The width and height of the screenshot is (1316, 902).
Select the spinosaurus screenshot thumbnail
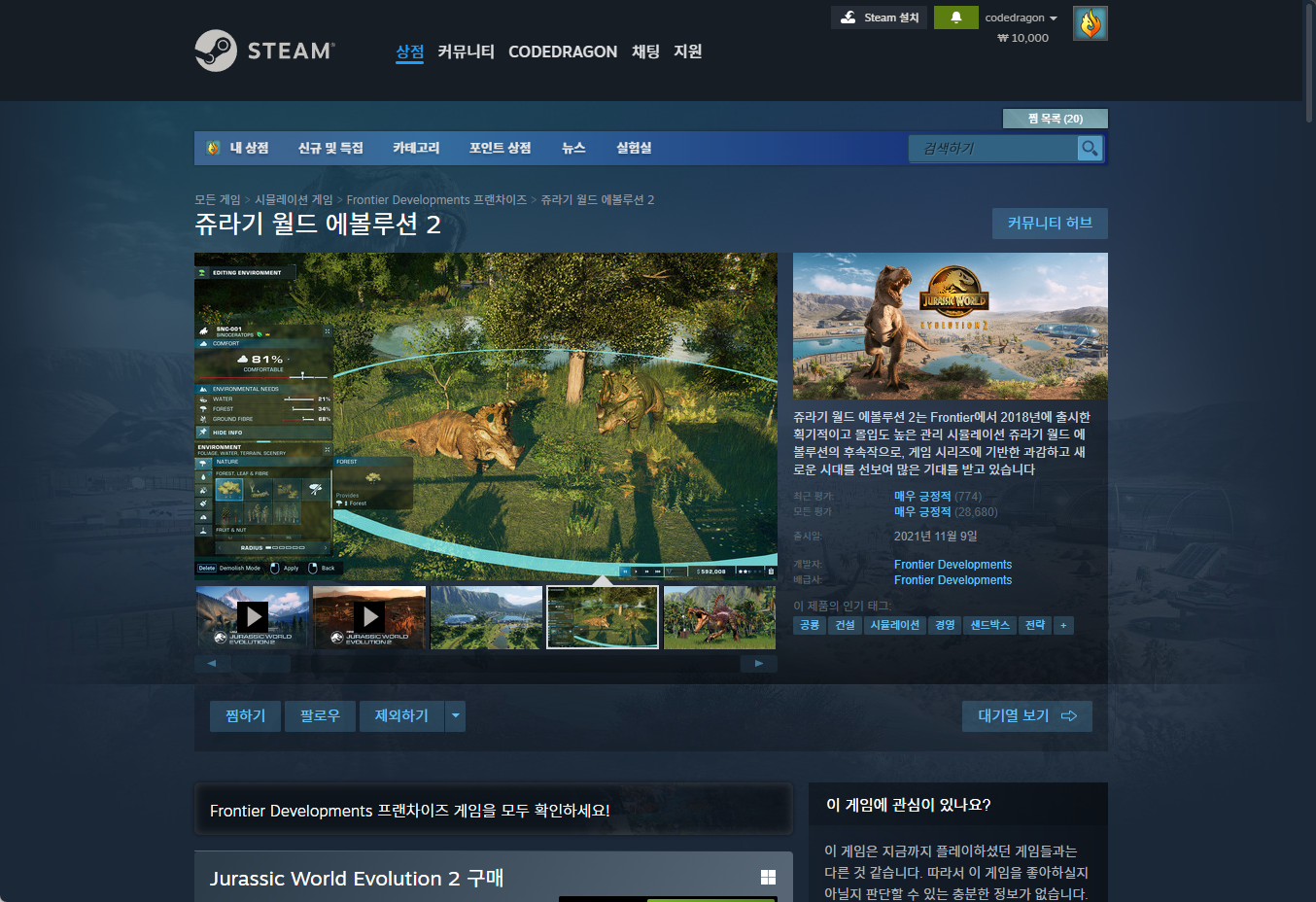720,616
